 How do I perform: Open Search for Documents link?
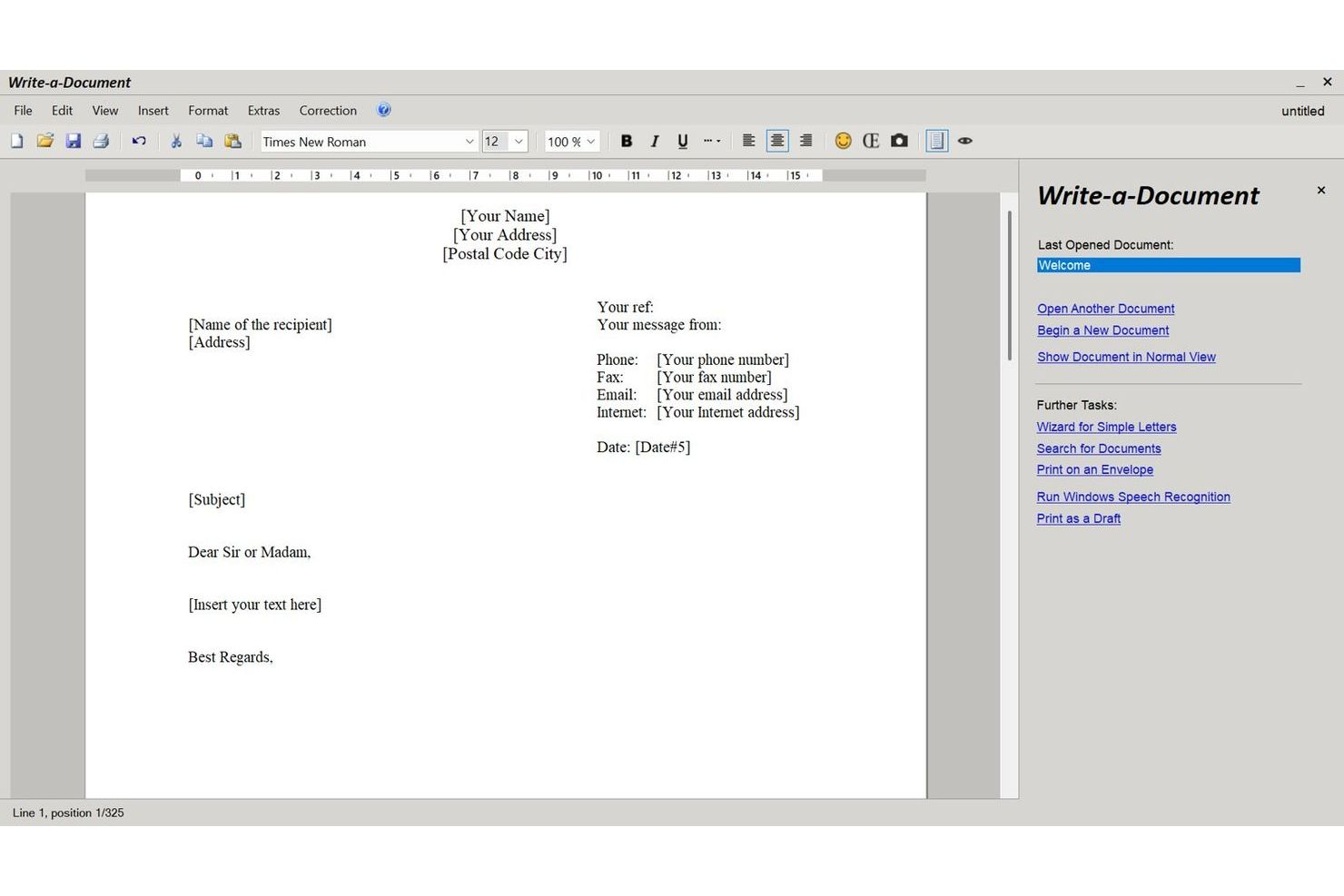[1099, 448]
